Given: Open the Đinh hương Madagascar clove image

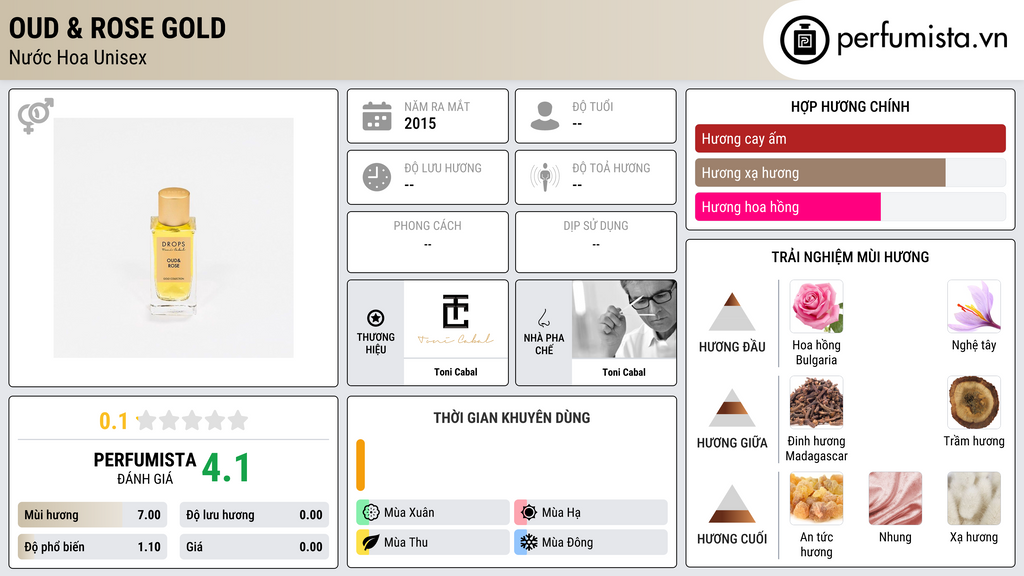Looking at the screenshot, I should coord(816,402).
